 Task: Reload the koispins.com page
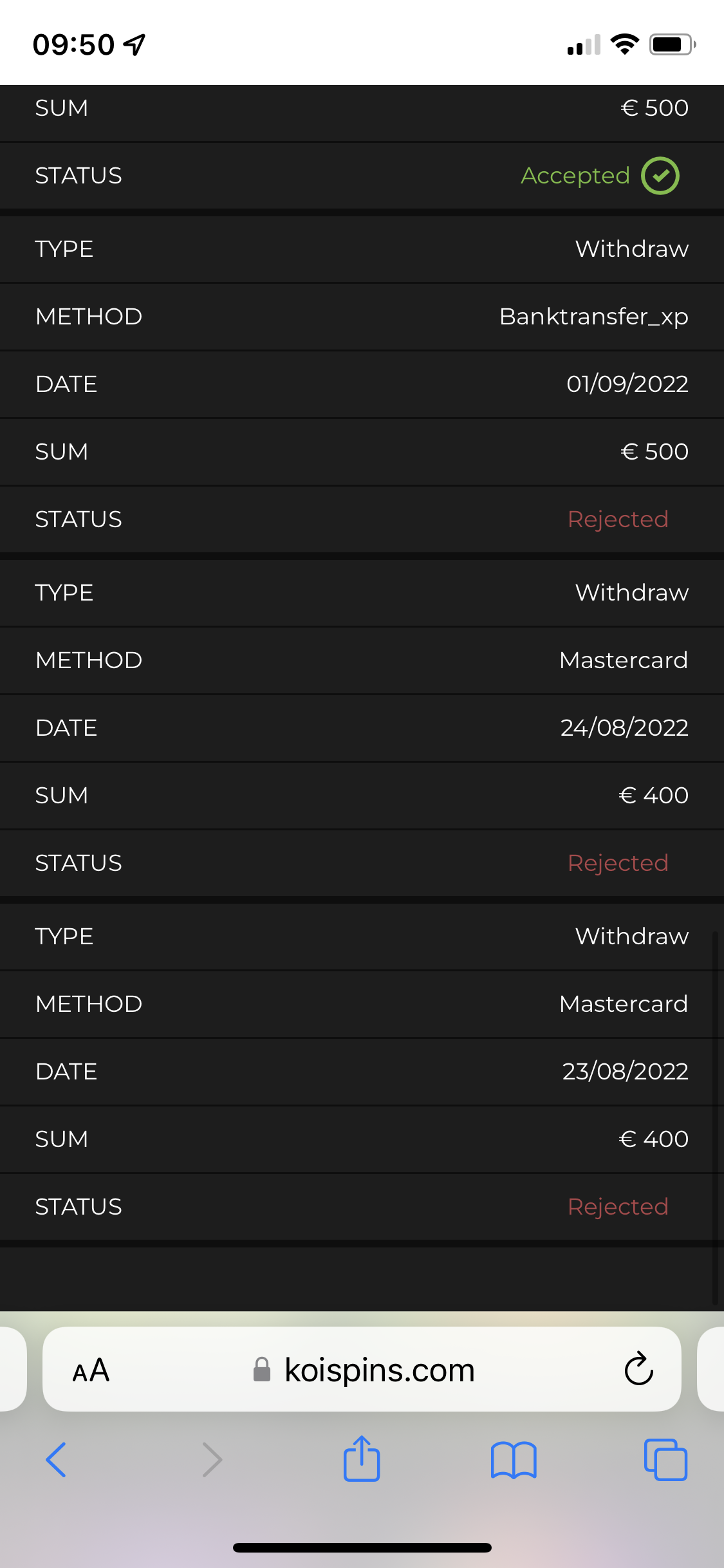(638, 1368)
